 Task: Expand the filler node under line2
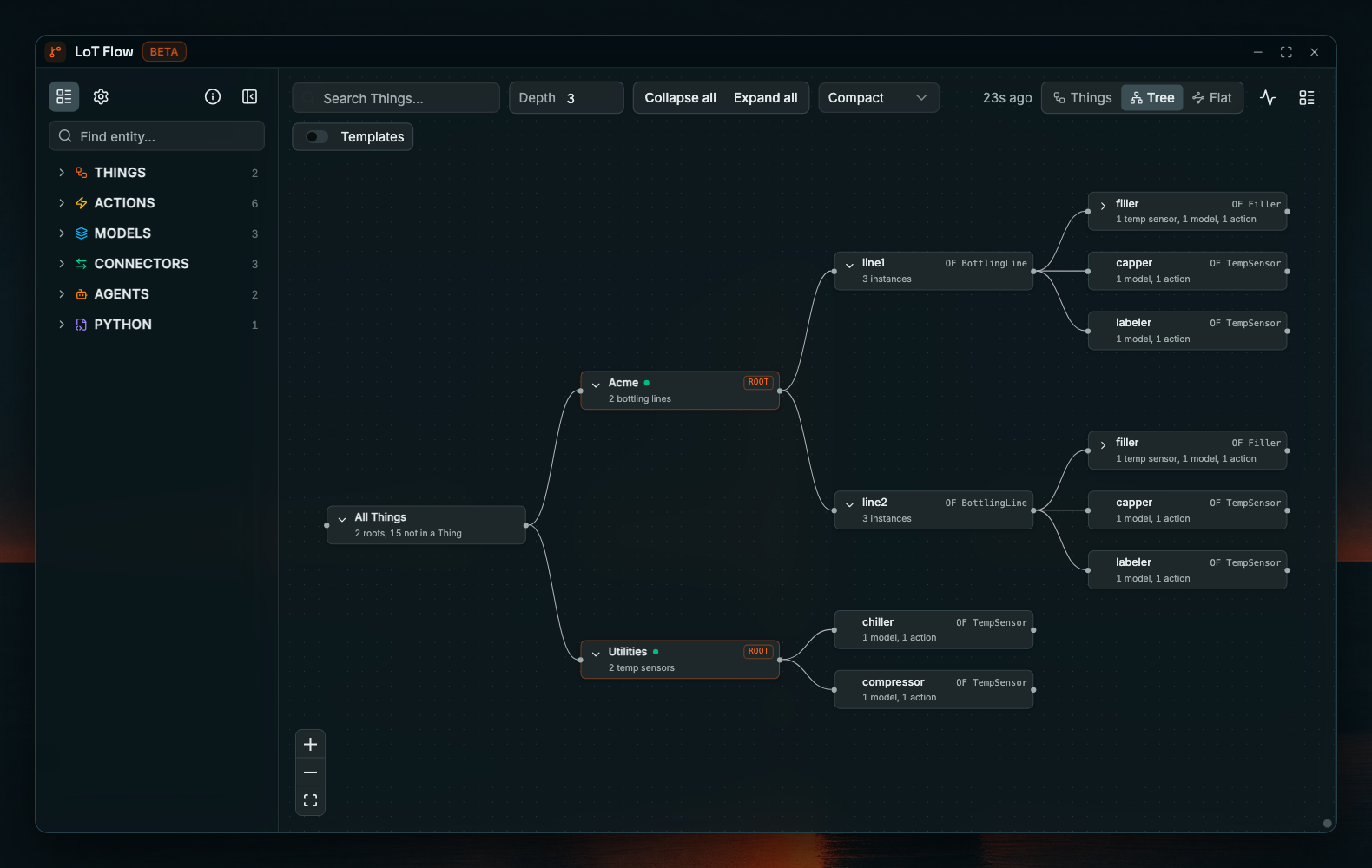[1103, 444]
